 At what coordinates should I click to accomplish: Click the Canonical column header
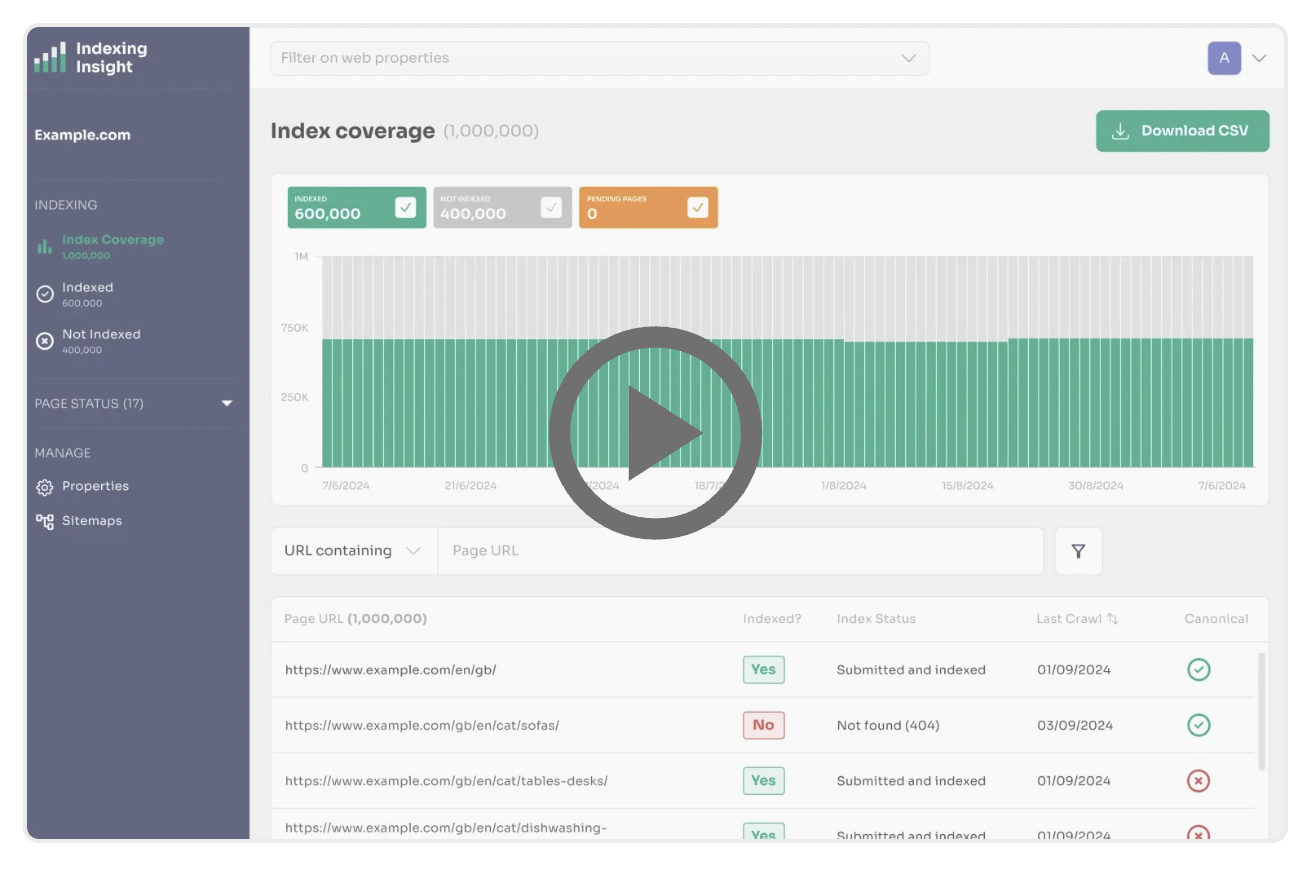click(1216, 619)
